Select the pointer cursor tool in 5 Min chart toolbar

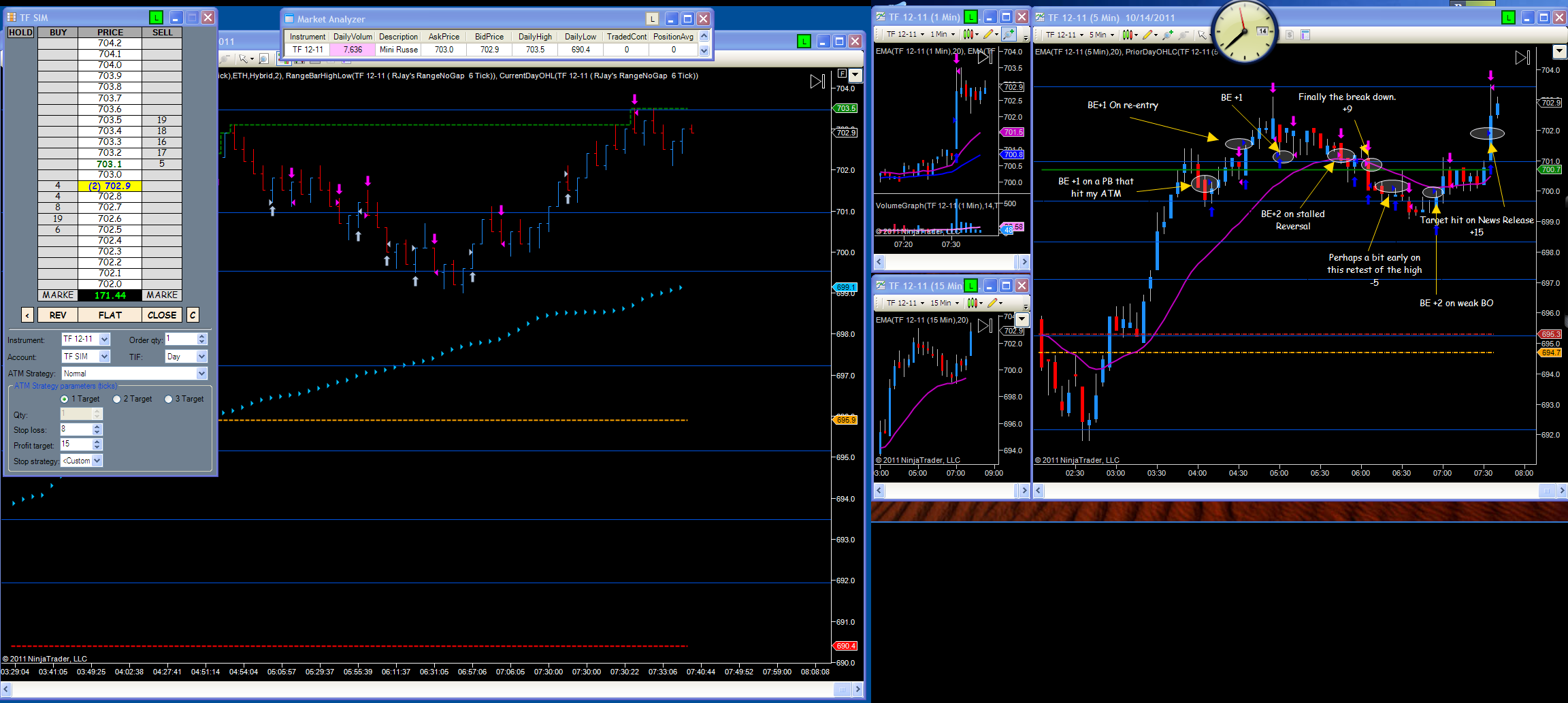(x=1202, y=35)
